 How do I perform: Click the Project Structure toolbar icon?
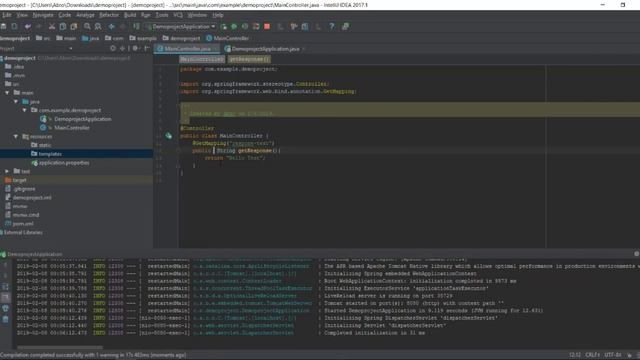[x=305, y=27]
